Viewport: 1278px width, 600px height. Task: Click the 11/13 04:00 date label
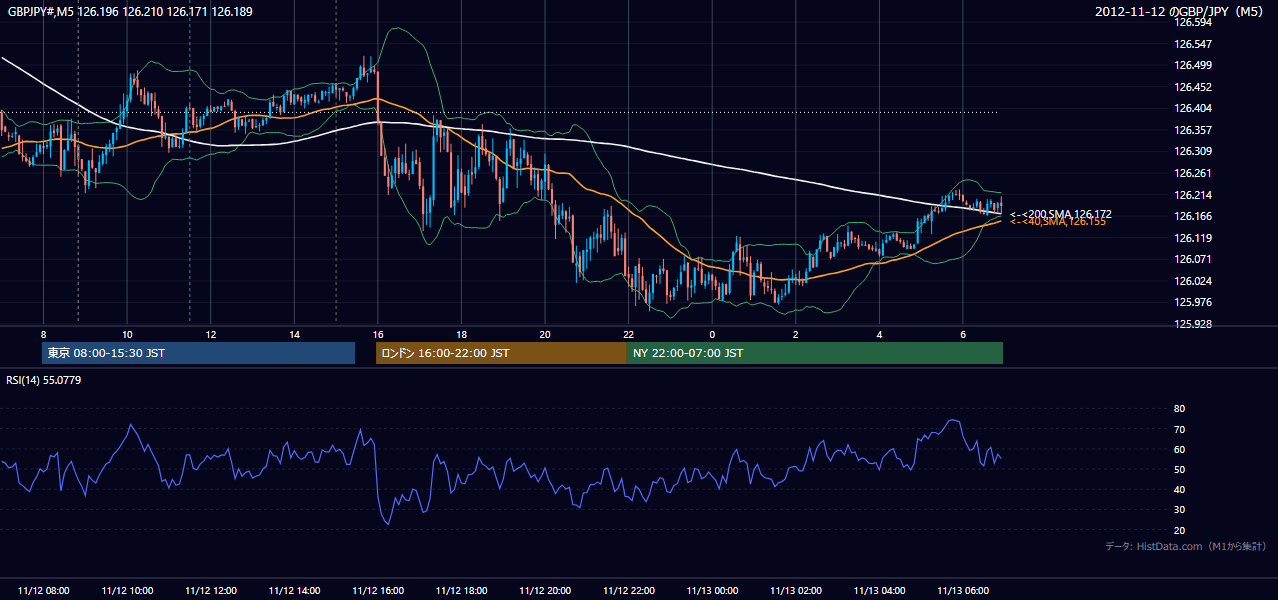(x=879, y=591)
